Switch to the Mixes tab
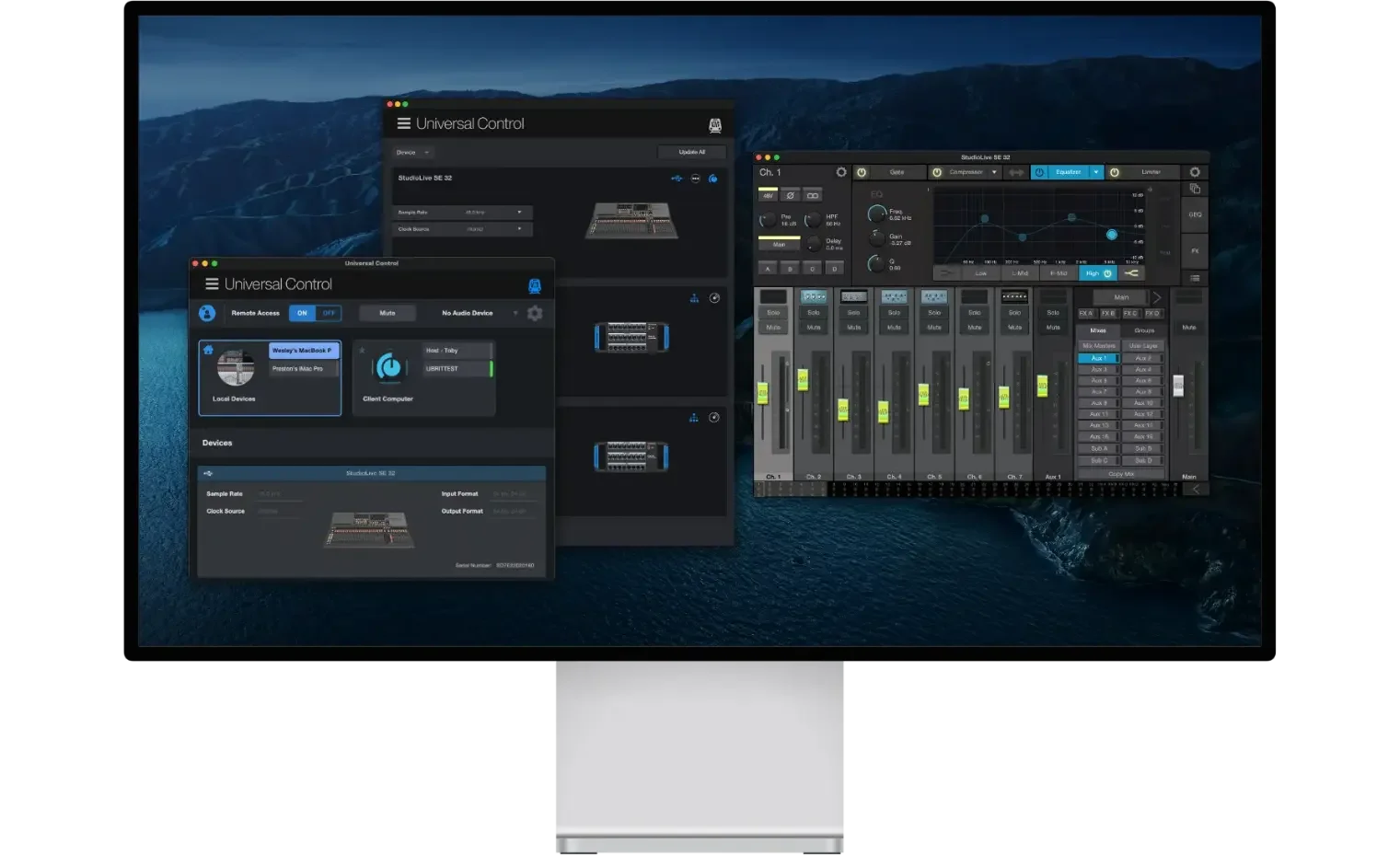 [1098, 330]
